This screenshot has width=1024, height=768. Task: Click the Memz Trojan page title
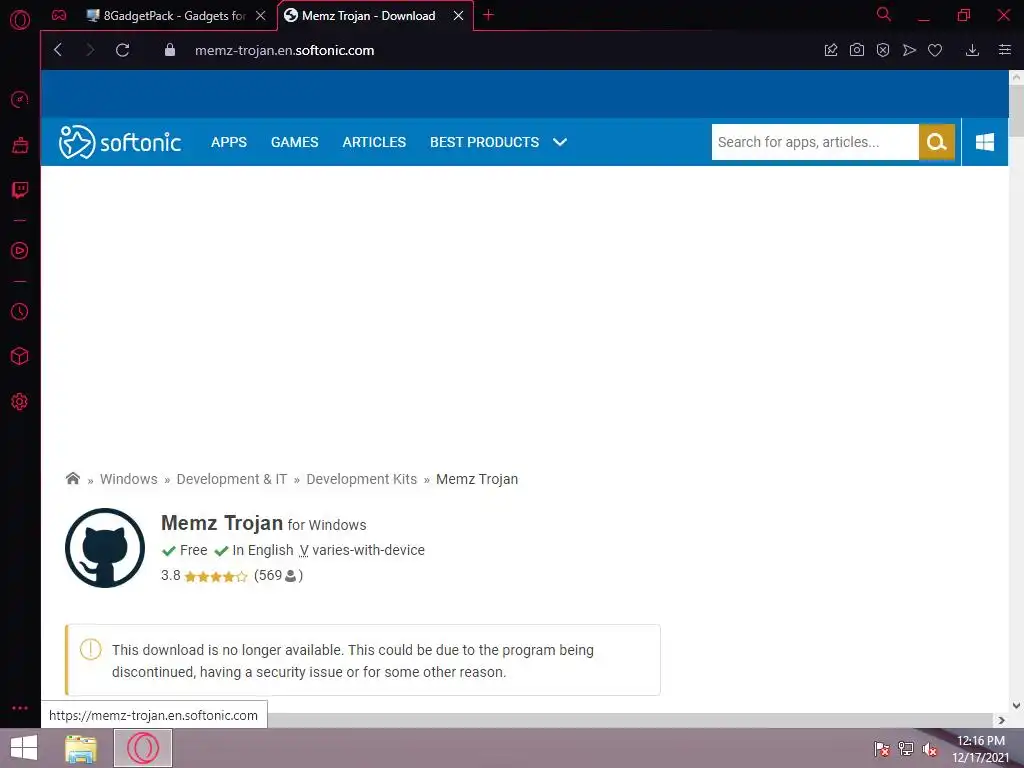221,523
